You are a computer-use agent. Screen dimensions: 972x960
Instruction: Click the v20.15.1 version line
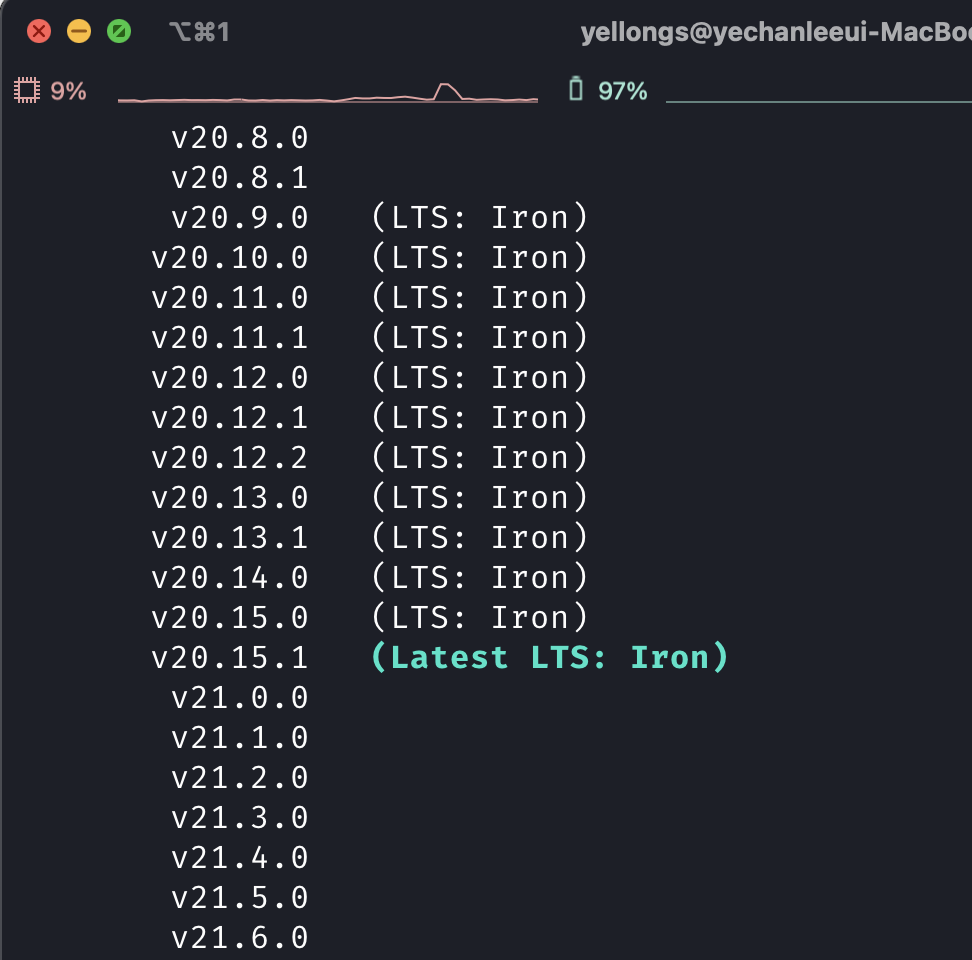[x=230, y=658]
